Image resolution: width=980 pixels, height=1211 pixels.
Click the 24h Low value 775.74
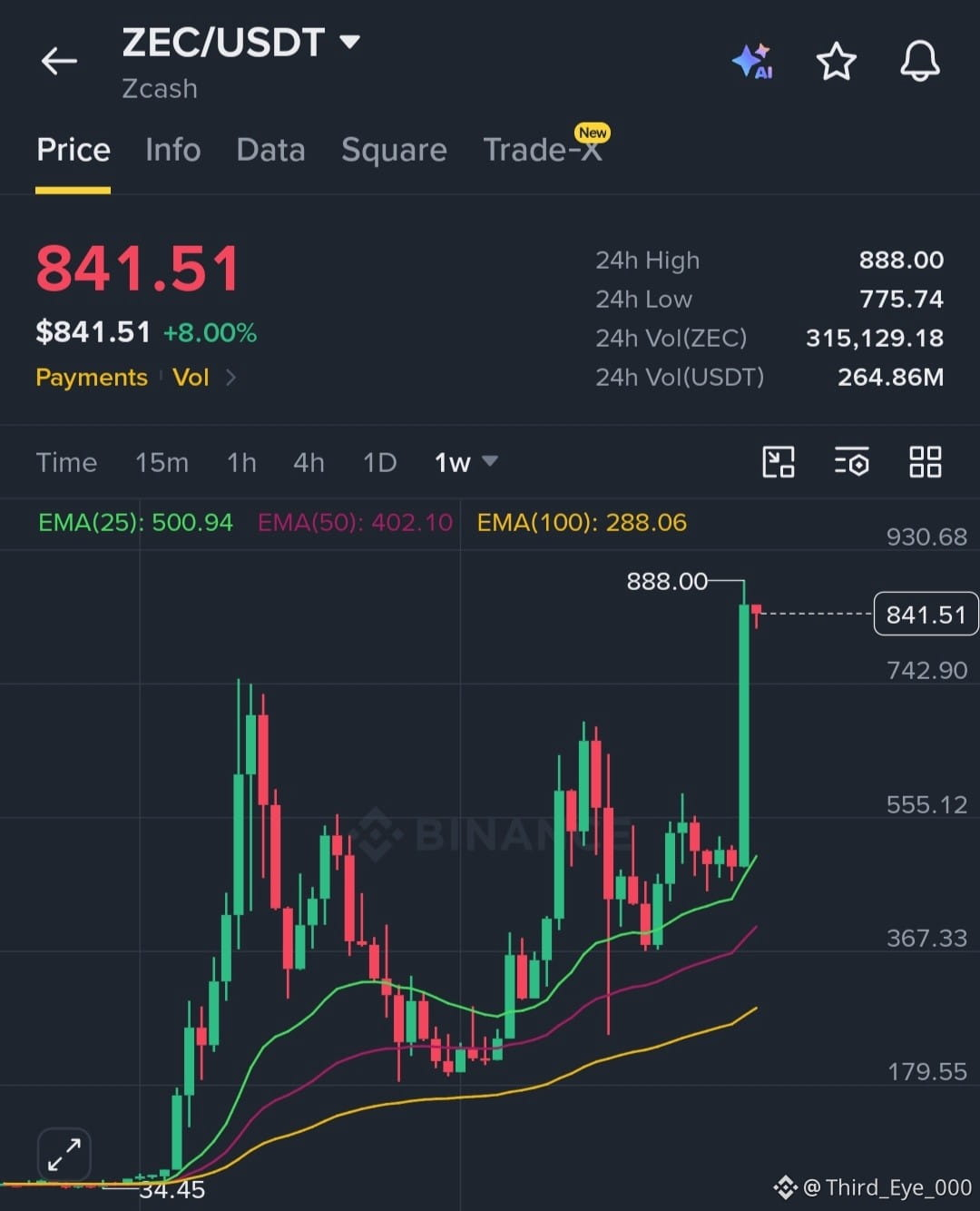[901, 299]
